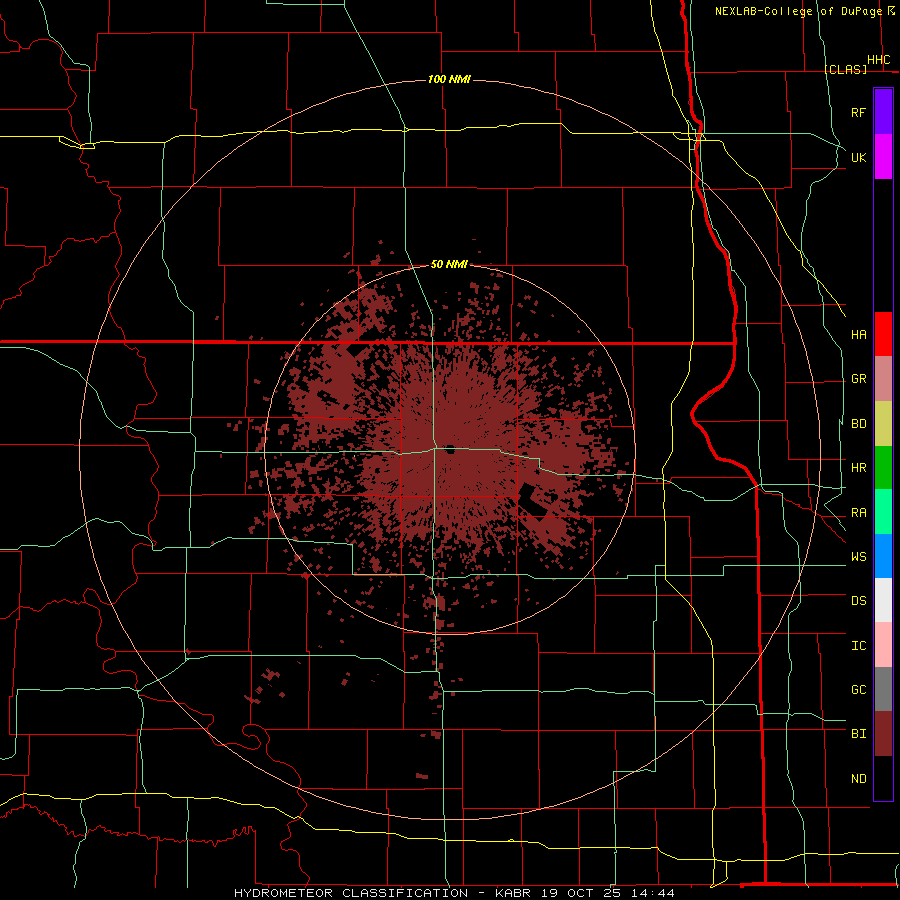Click the HHC product code text

[879, 60]
